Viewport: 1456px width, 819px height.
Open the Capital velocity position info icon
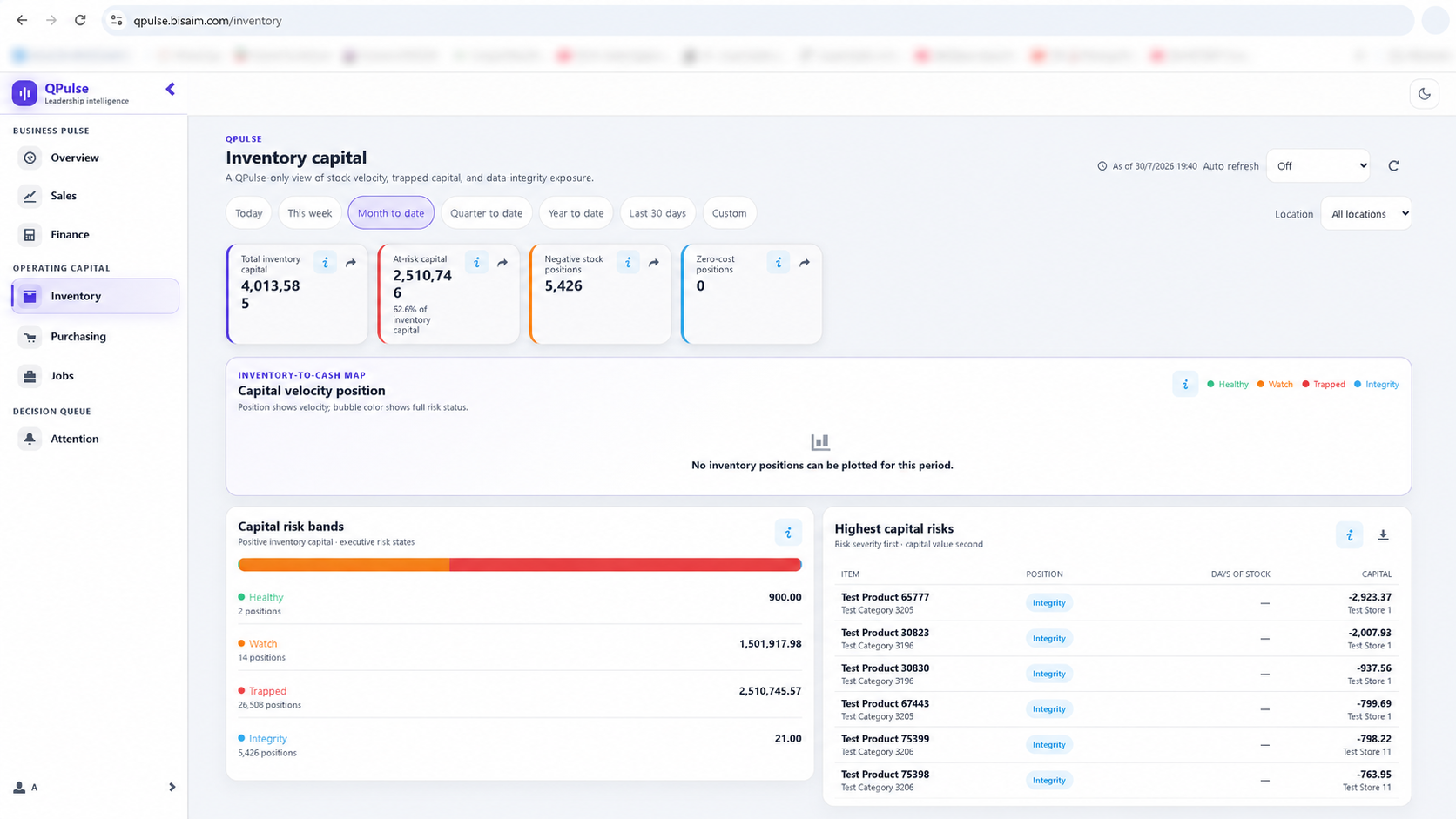coord(1185,384)
